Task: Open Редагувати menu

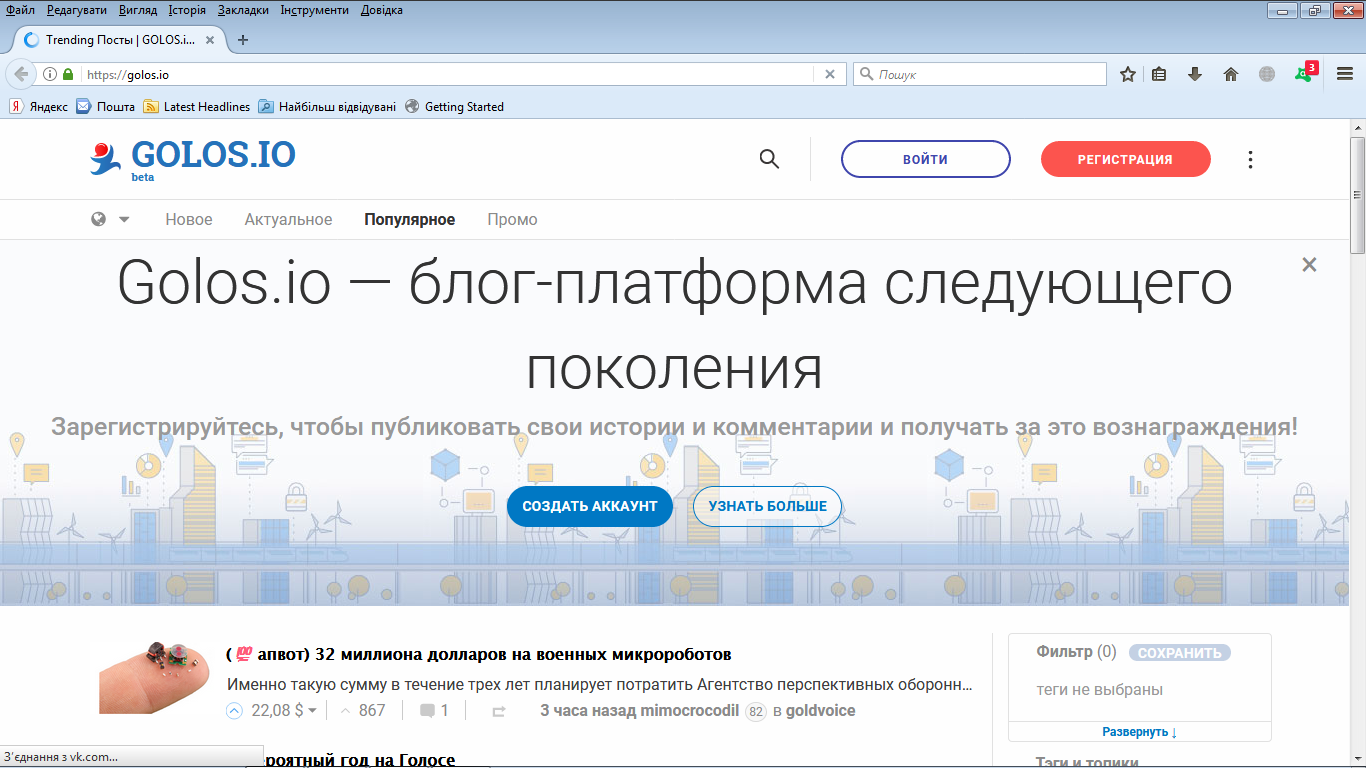Action: coord(77,10)
